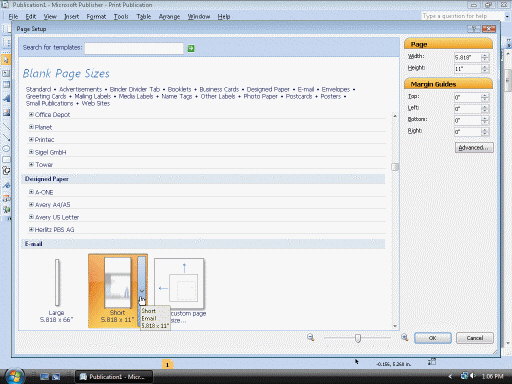Click the Switch windows quick launch icon
This screenshot has width=512, height=384.
[56, 377]
